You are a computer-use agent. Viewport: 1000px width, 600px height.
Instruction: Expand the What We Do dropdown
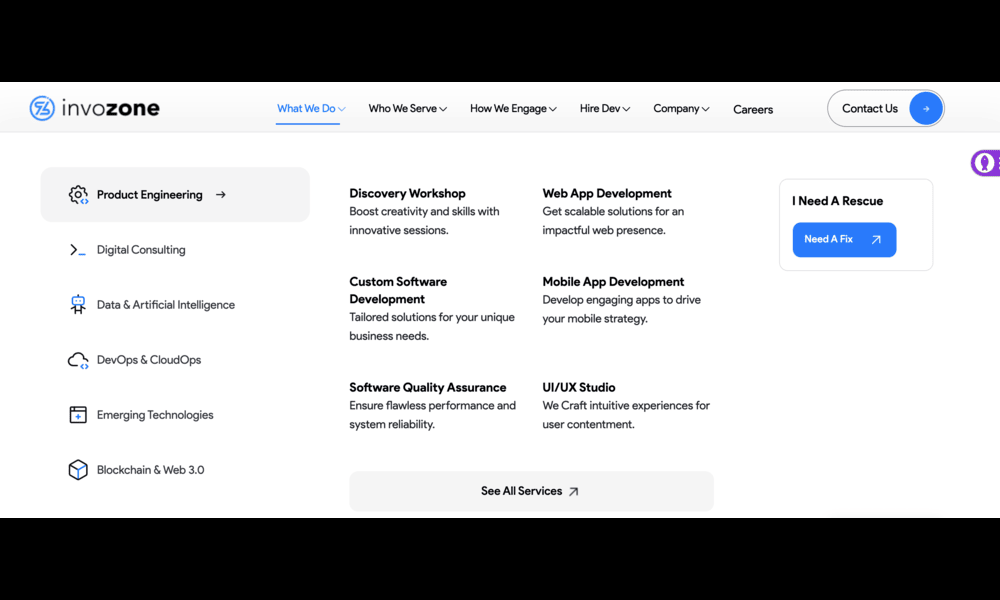tap(310, 109)
